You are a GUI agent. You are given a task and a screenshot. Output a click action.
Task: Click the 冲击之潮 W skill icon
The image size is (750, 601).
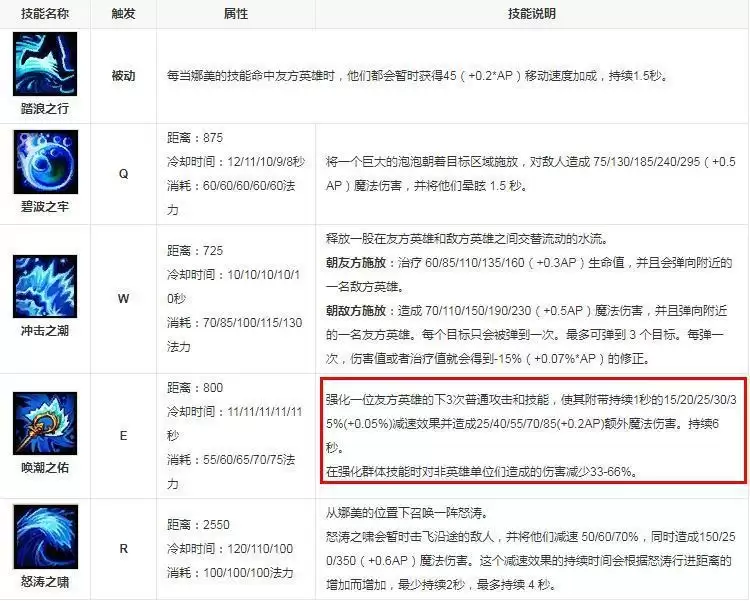[45, 286]
